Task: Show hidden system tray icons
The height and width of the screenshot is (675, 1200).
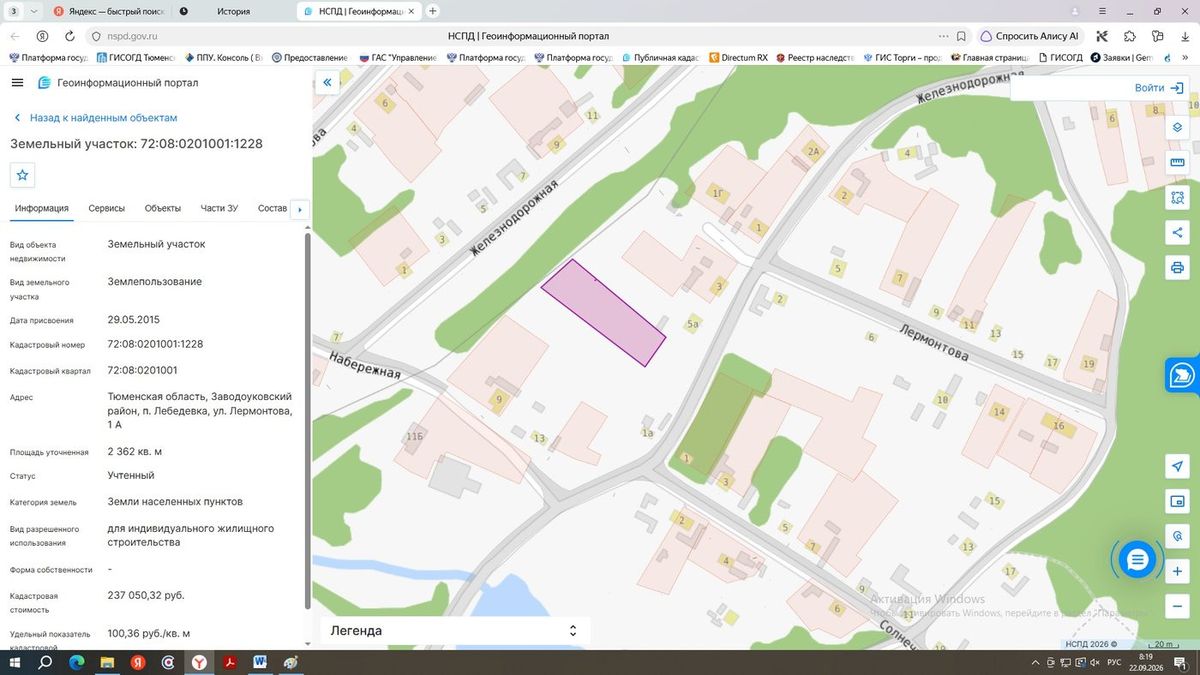Action: 1034,662
